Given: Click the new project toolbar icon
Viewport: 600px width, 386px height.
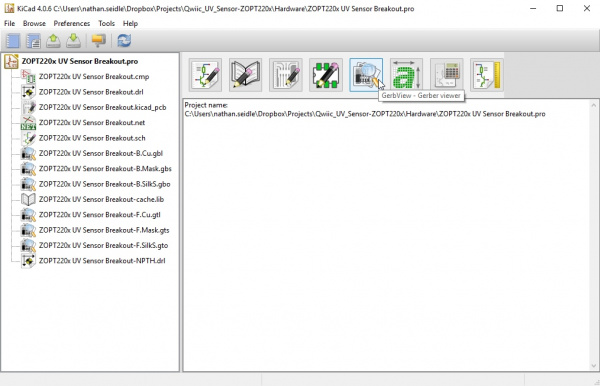Looking at the screenshot, I should (x=13, y=41).
